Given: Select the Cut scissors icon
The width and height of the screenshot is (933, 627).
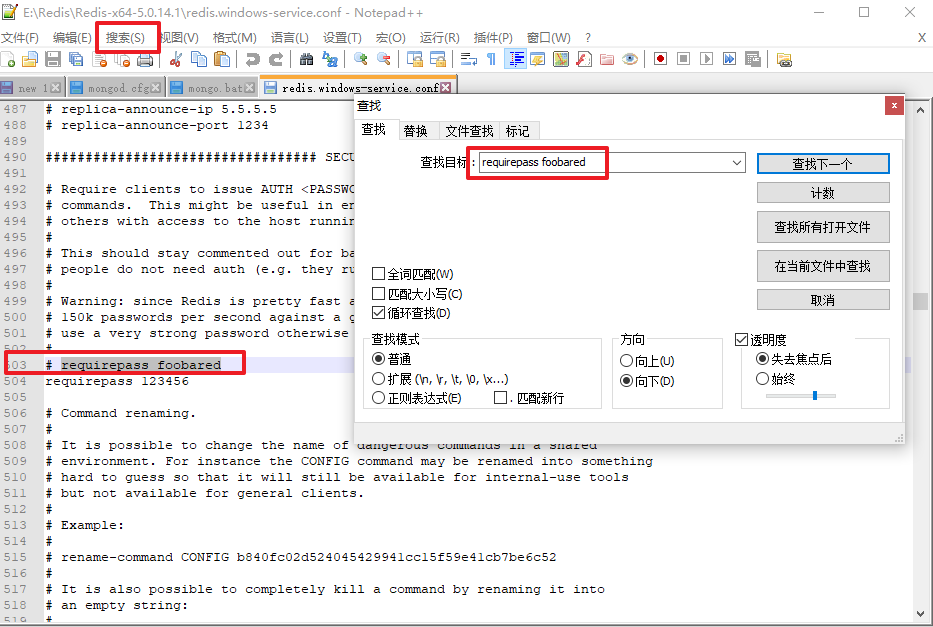Looking at the screenshot, I should click(176, 60).
